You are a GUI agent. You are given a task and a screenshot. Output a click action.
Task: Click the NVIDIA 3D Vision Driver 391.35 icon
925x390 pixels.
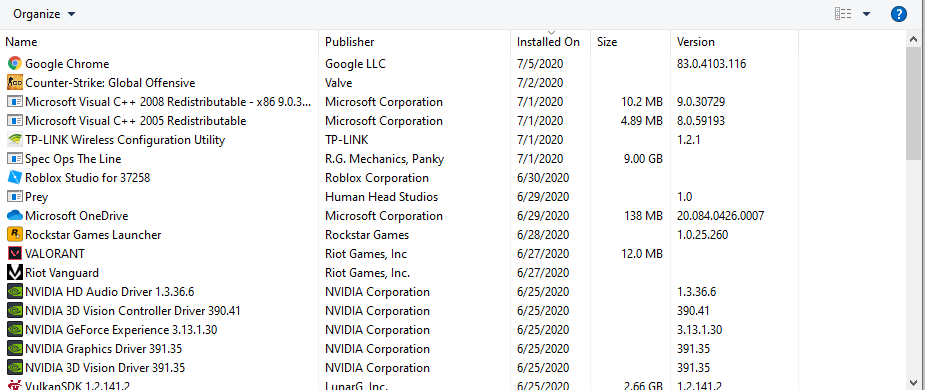tap(15, 368)
